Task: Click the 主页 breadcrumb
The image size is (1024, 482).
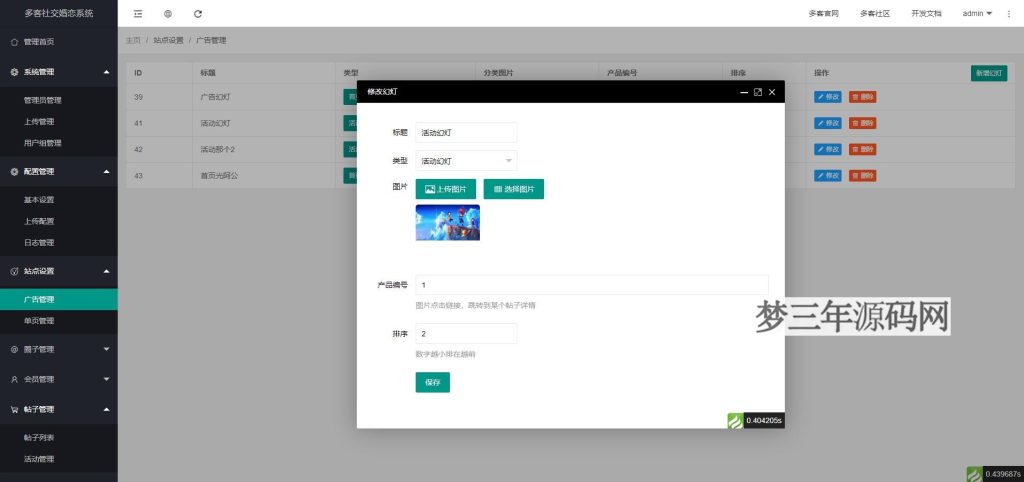Action: (x=133, y=40)
